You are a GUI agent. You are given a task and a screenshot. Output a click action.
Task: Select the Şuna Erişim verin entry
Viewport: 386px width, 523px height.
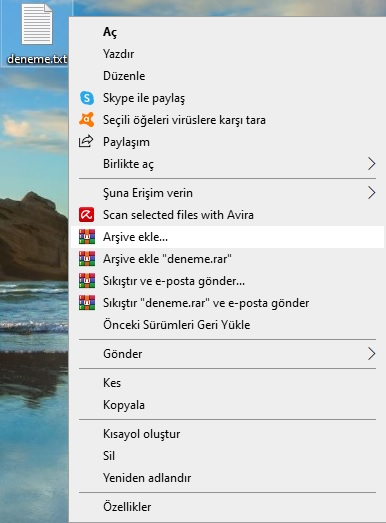click(x=227, y=192)
